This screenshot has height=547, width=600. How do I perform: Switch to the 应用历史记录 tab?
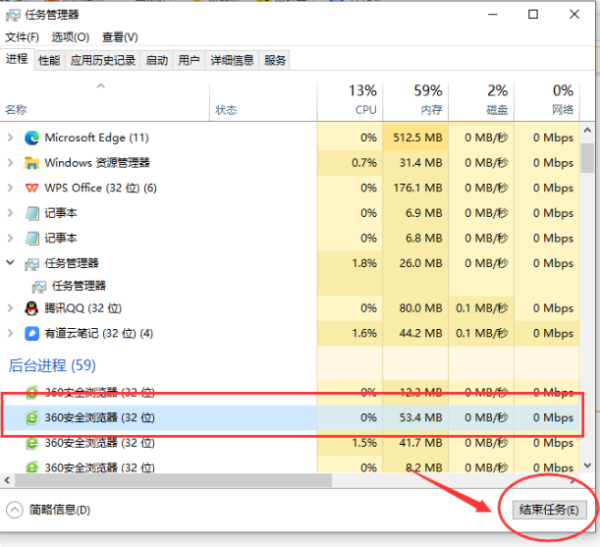(x=103, y=60)
